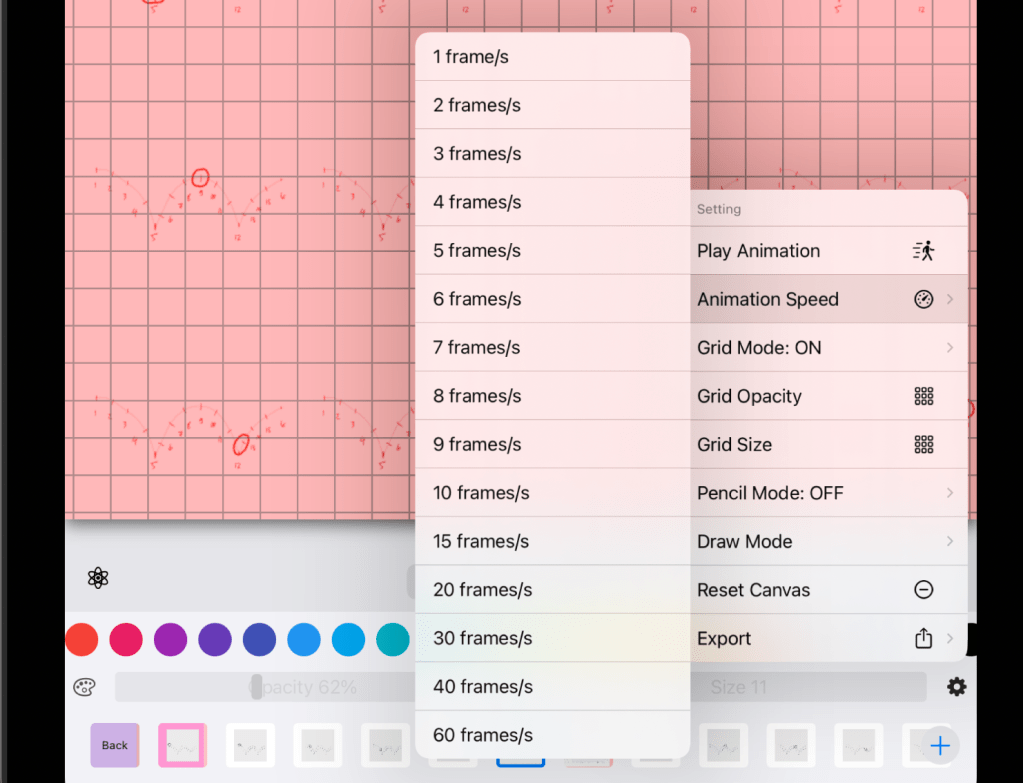Image resolution: width=1023 pixels, height=783 pixels.
Task: Click the grid icon next to Grid Opacity
Action: (923, 396)
